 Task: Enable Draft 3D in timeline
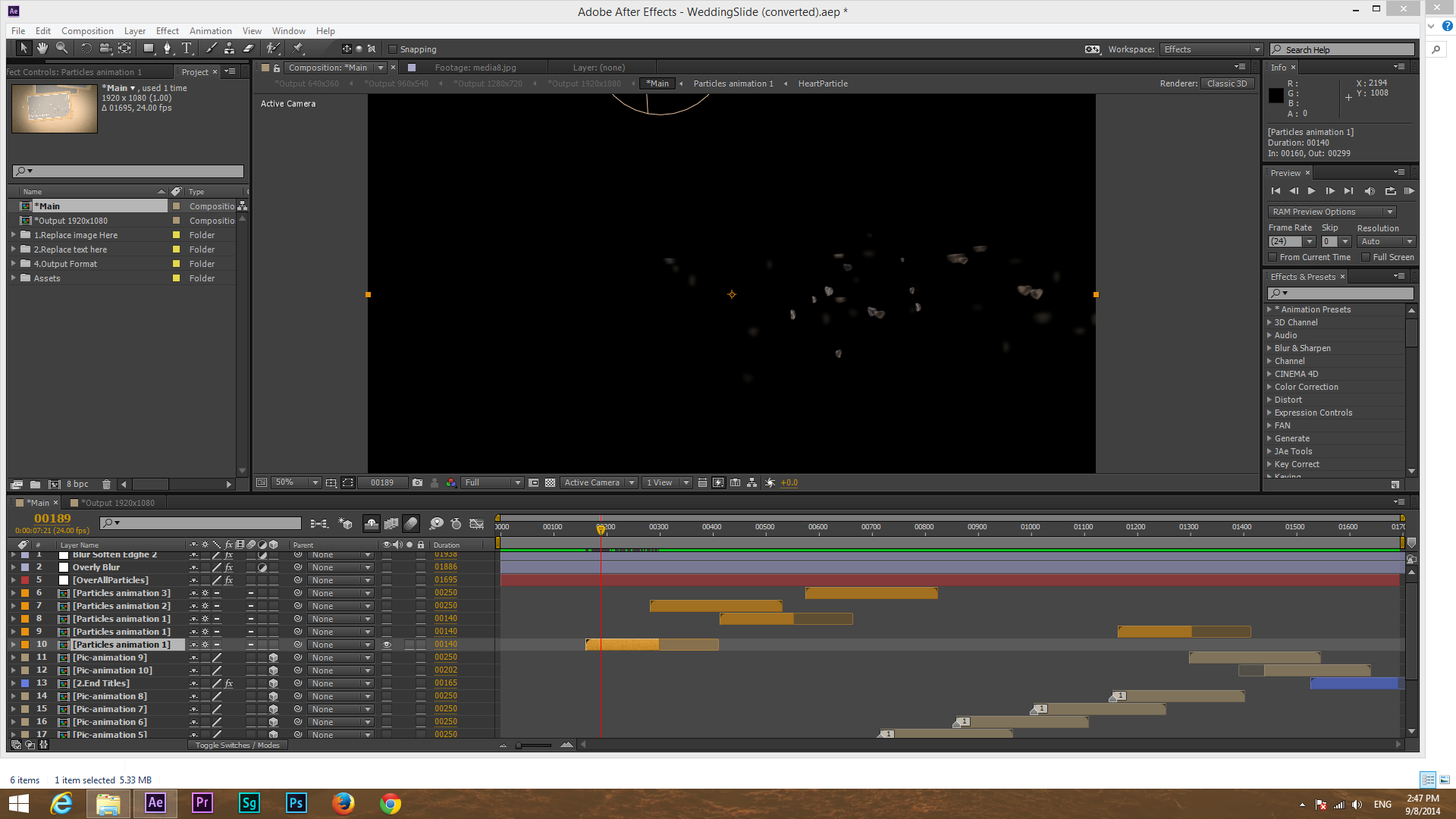[345, 523]
